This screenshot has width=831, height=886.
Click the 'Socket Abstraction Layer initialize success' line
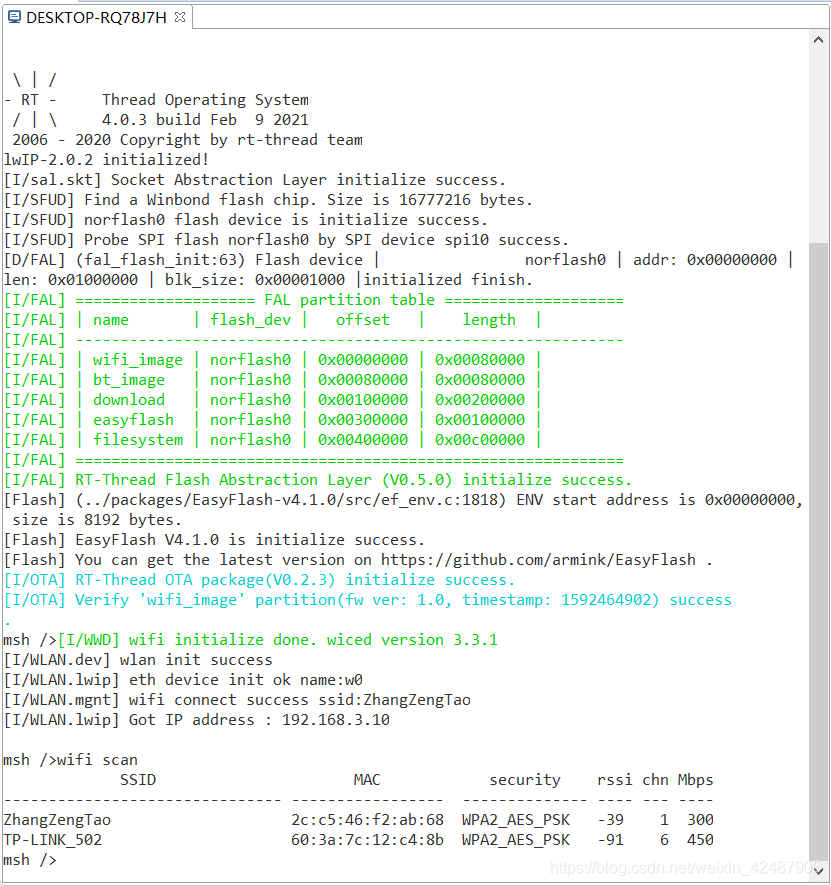click(x=254, y=180)
